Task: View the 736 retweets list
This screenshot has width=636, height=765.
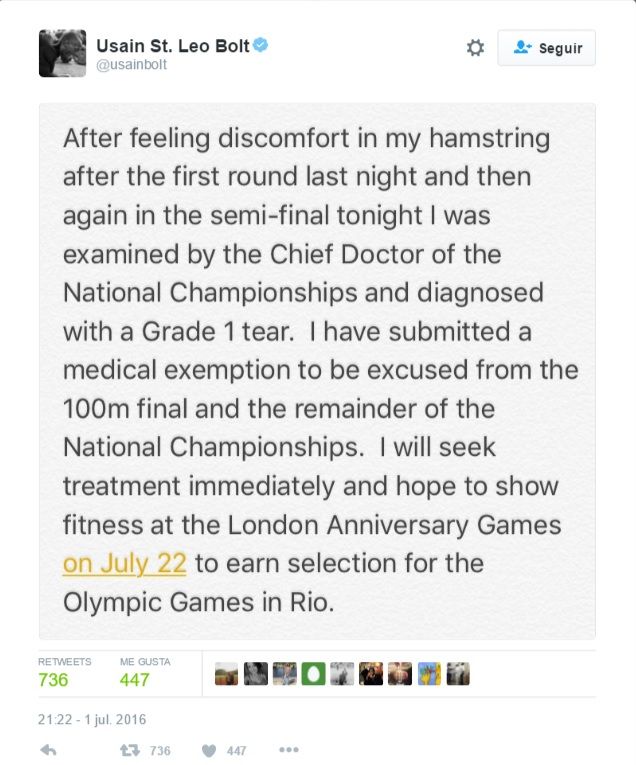Action: (x=53, y=680)
